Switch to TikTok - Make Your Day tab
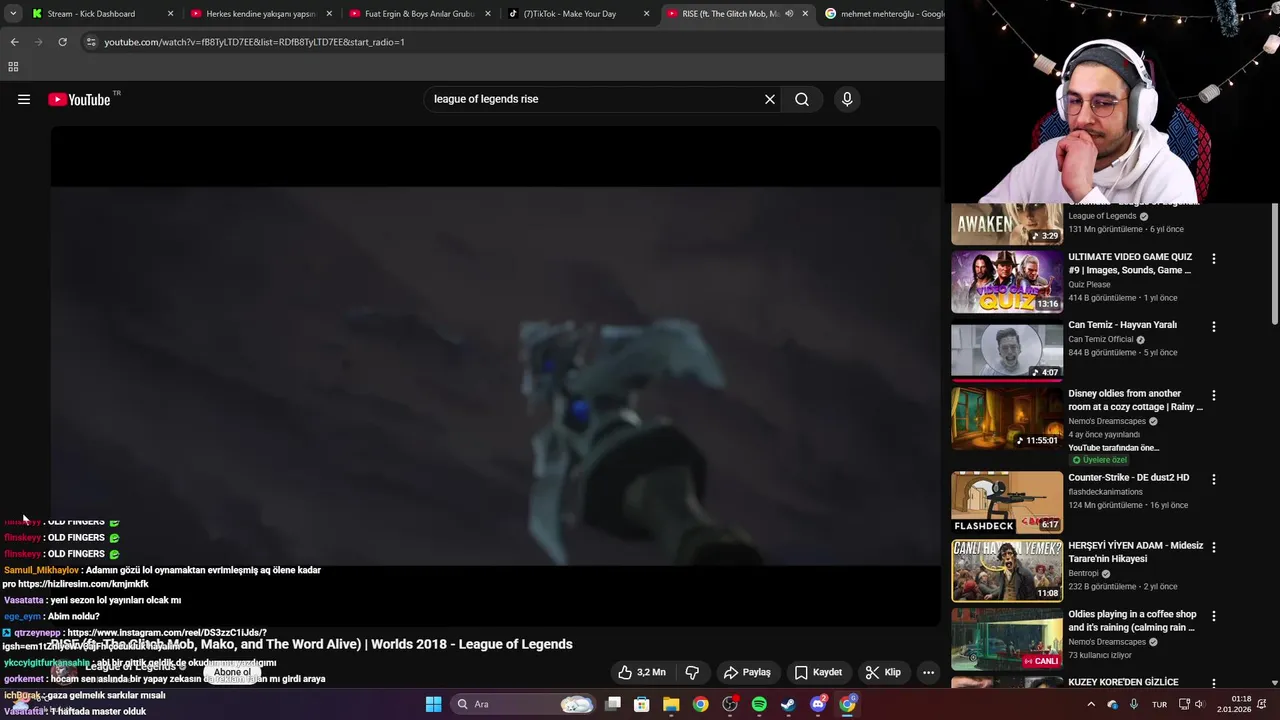 click(x=577, y=14)
